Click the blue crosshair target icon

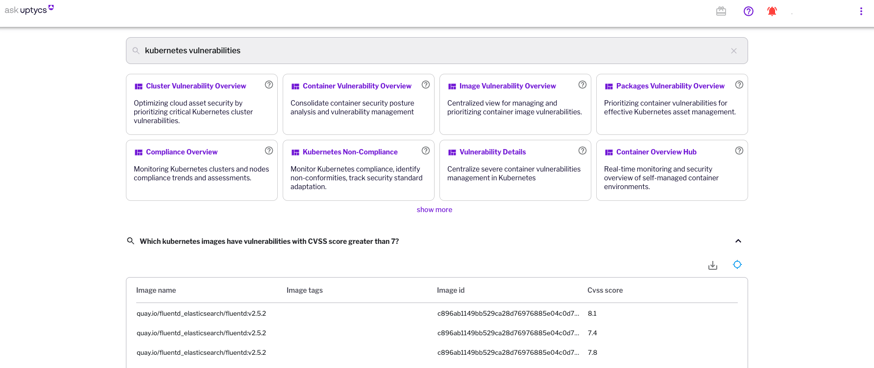(737, 265)
